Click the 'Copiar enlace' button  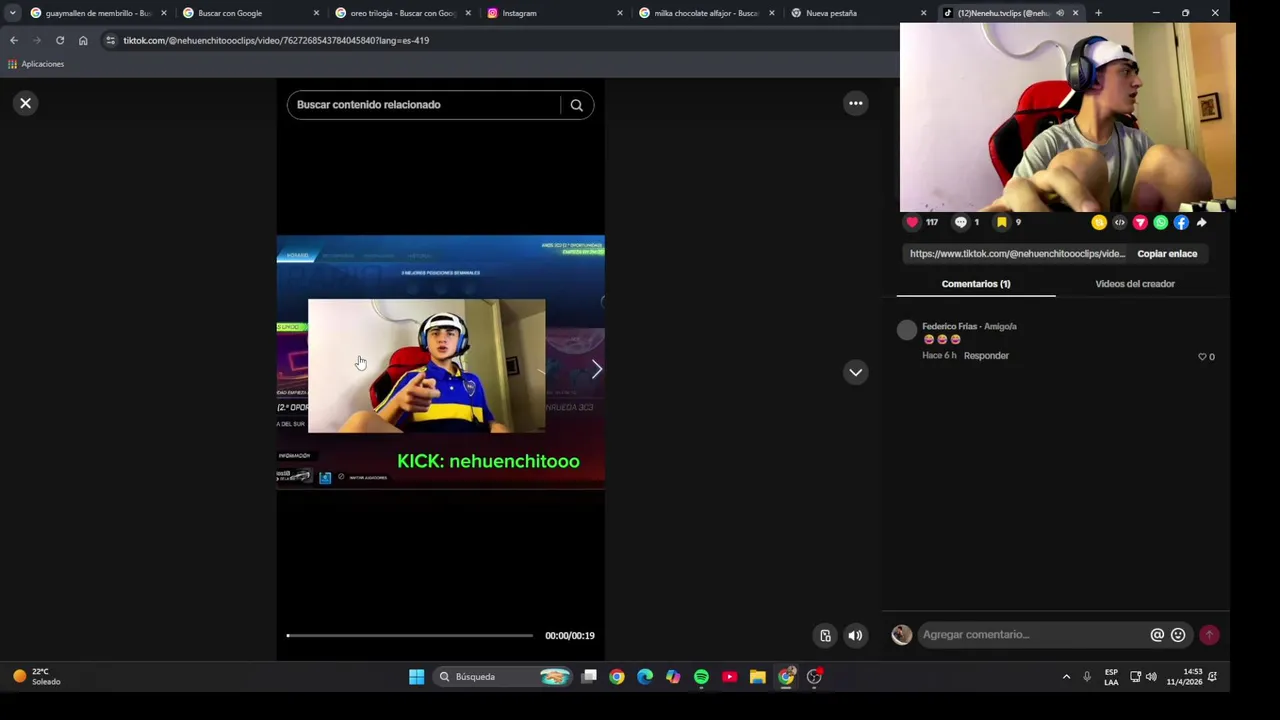click(1167, 254)
